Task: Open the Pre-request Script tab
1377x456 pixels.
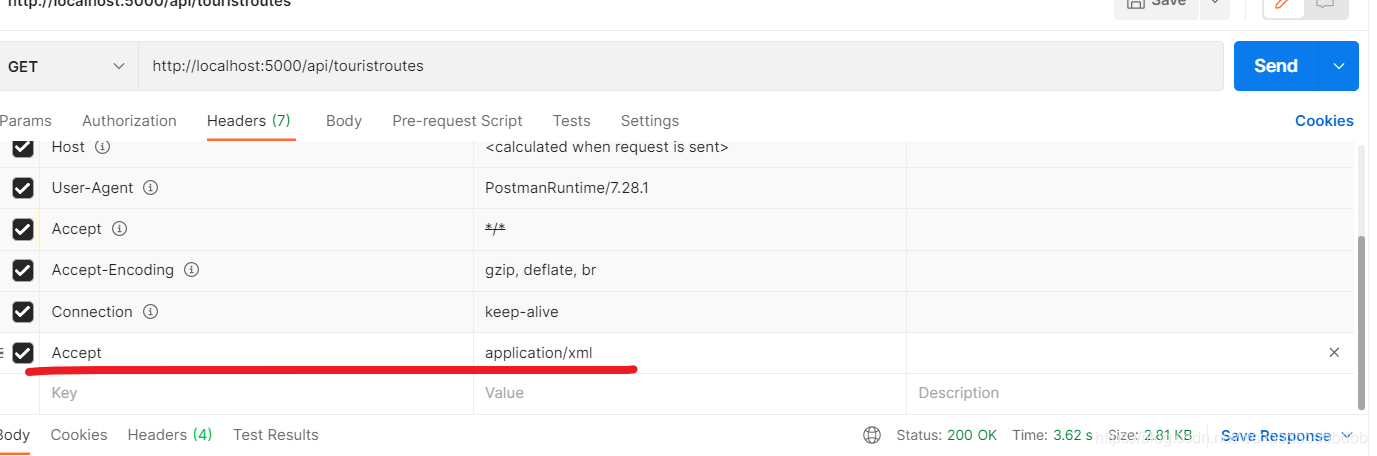Action: click(457, 121)
